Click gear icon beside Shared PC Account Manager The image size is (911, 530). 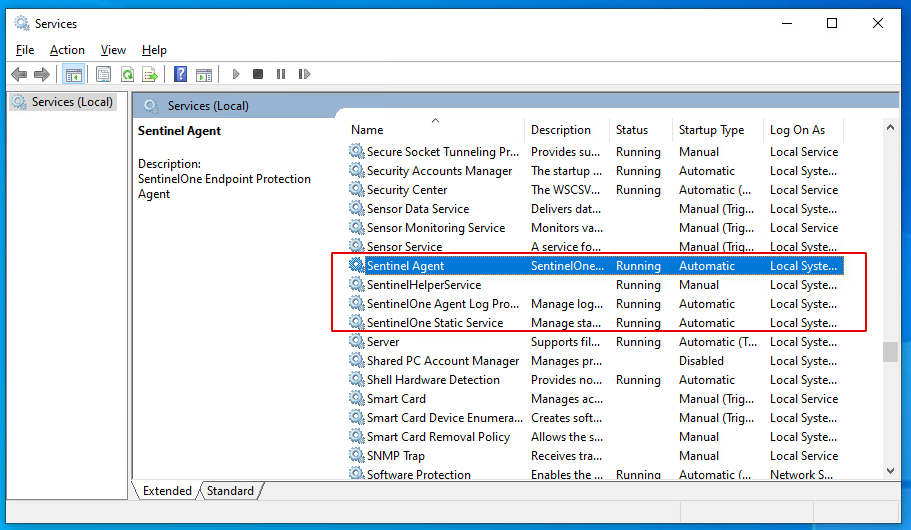[356, 361]
